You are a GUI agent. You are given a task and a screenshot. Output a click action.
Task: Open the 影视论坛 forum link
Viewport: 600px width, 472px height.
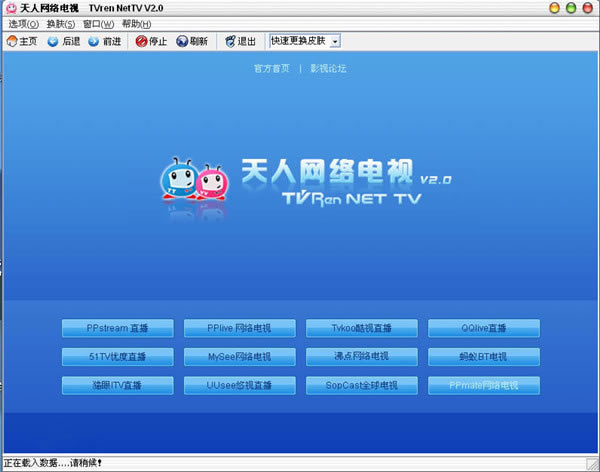327,69
